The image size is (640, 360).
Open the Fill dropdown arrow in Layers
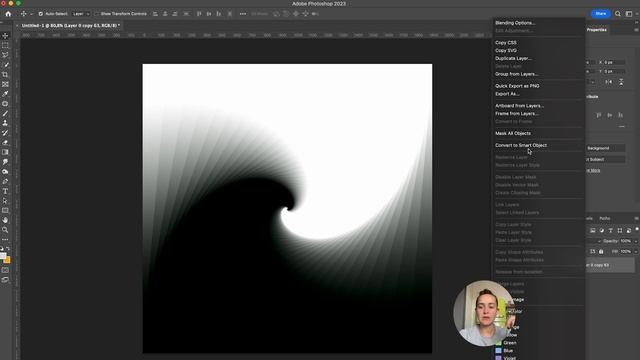pos(636,251)
